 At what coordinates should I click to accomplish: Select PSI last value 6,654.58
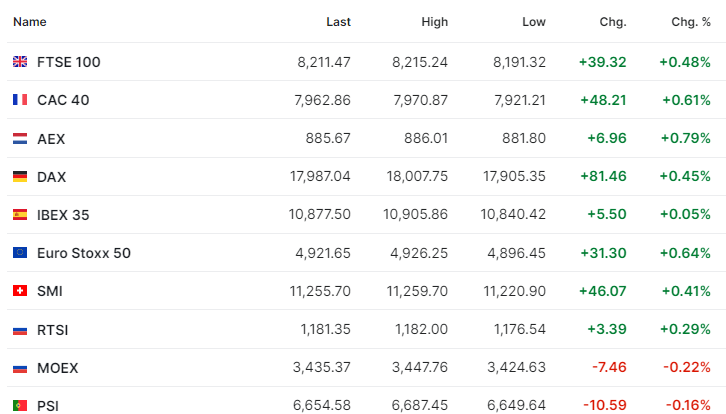pyautogui.click(x=322, y=405)
